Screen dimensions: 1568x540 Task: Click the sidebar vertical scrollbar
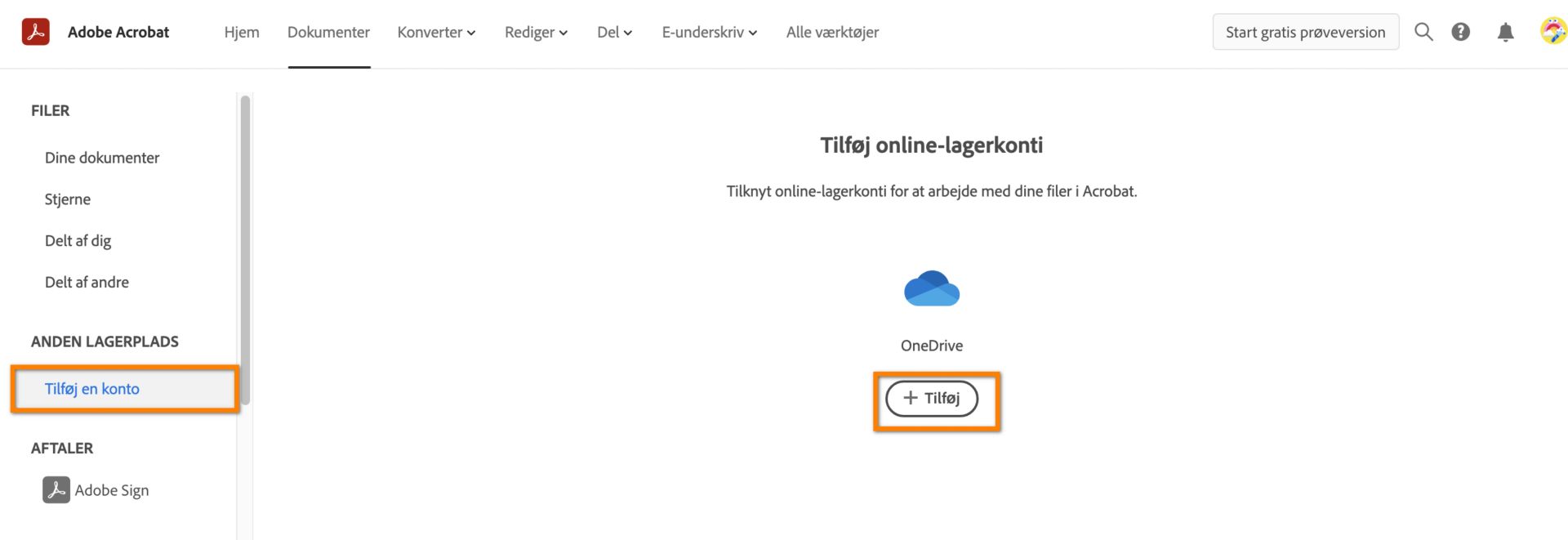coord(245,249)
